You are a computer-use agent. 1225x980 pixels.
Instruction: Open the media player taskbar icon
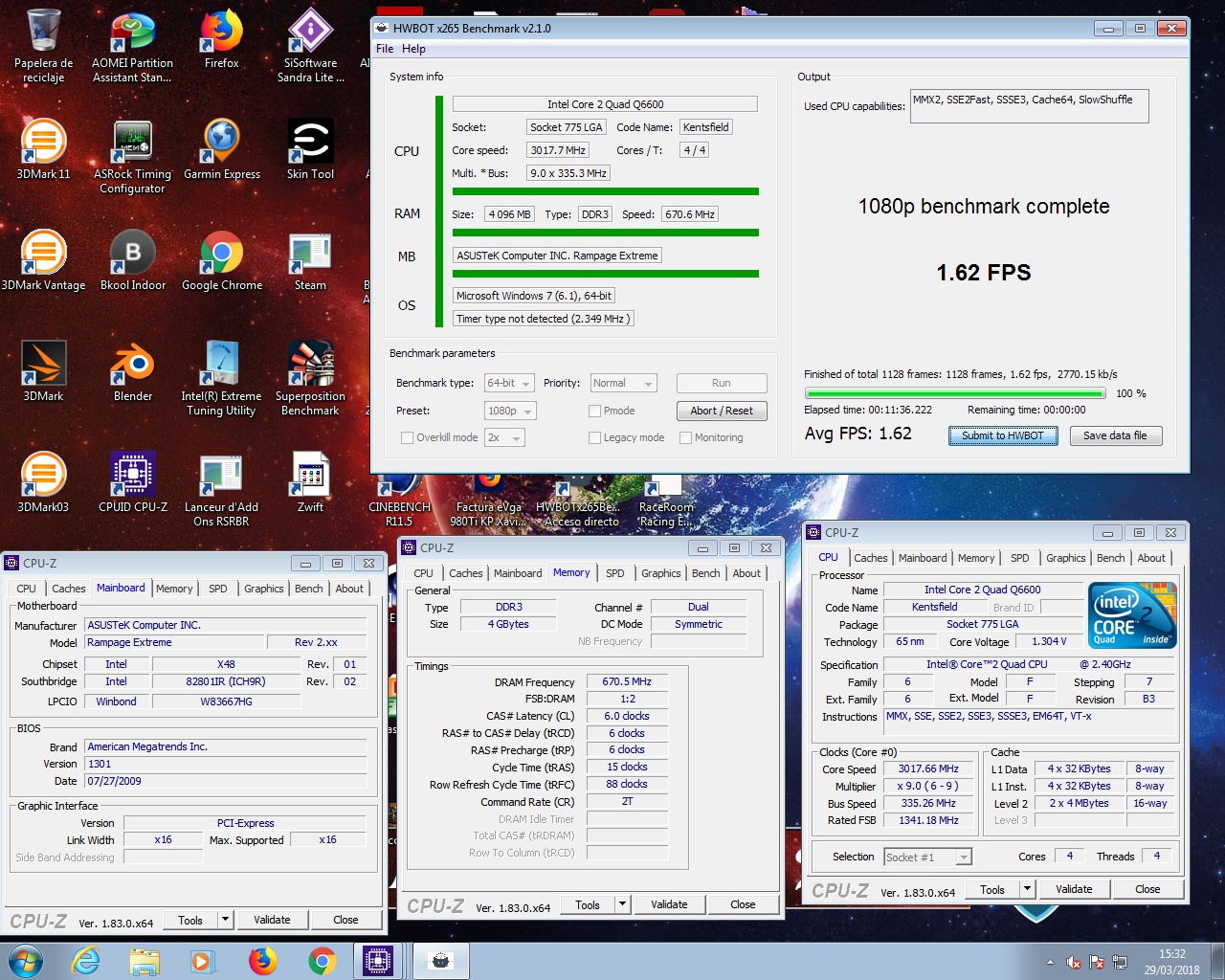203,961
